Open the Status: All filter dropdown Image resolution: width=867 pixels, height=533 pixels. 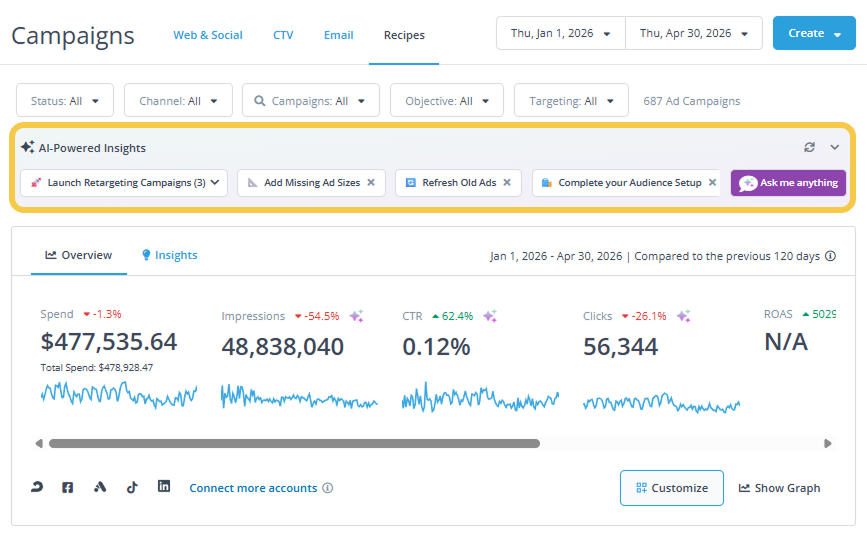click(65, 101)
